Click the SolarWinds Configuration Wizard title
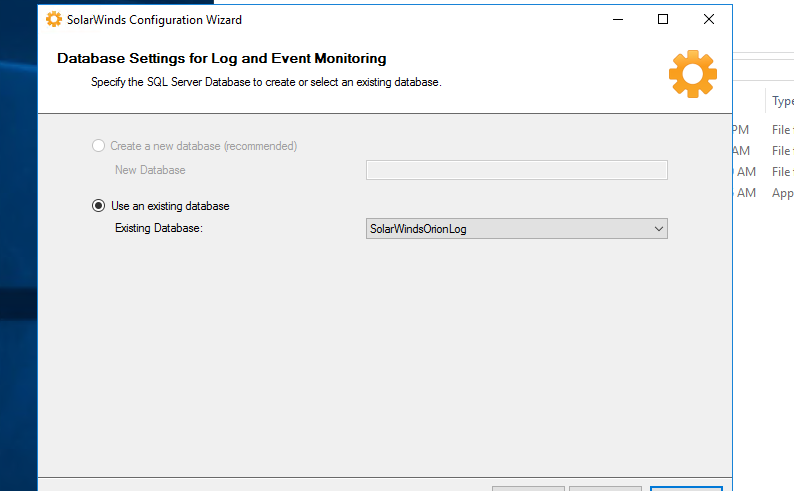794x491 pixels. (154, 20)
